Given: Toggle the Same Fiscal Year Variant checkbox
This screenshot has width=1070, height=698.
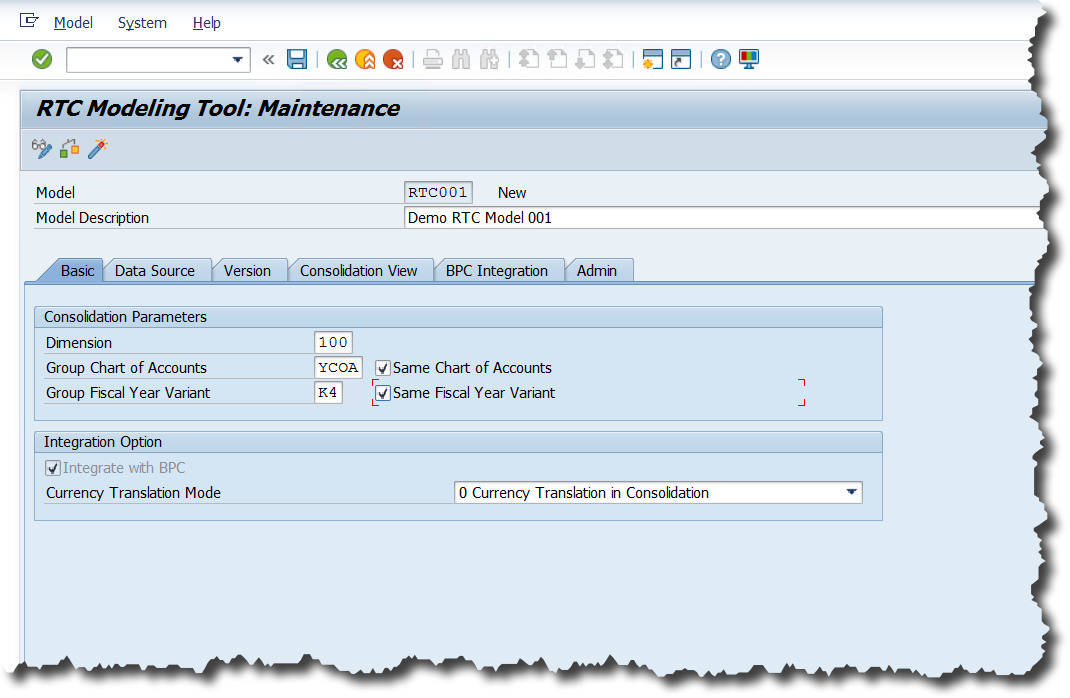Looking at the screenshot, I should pos(383,393).
